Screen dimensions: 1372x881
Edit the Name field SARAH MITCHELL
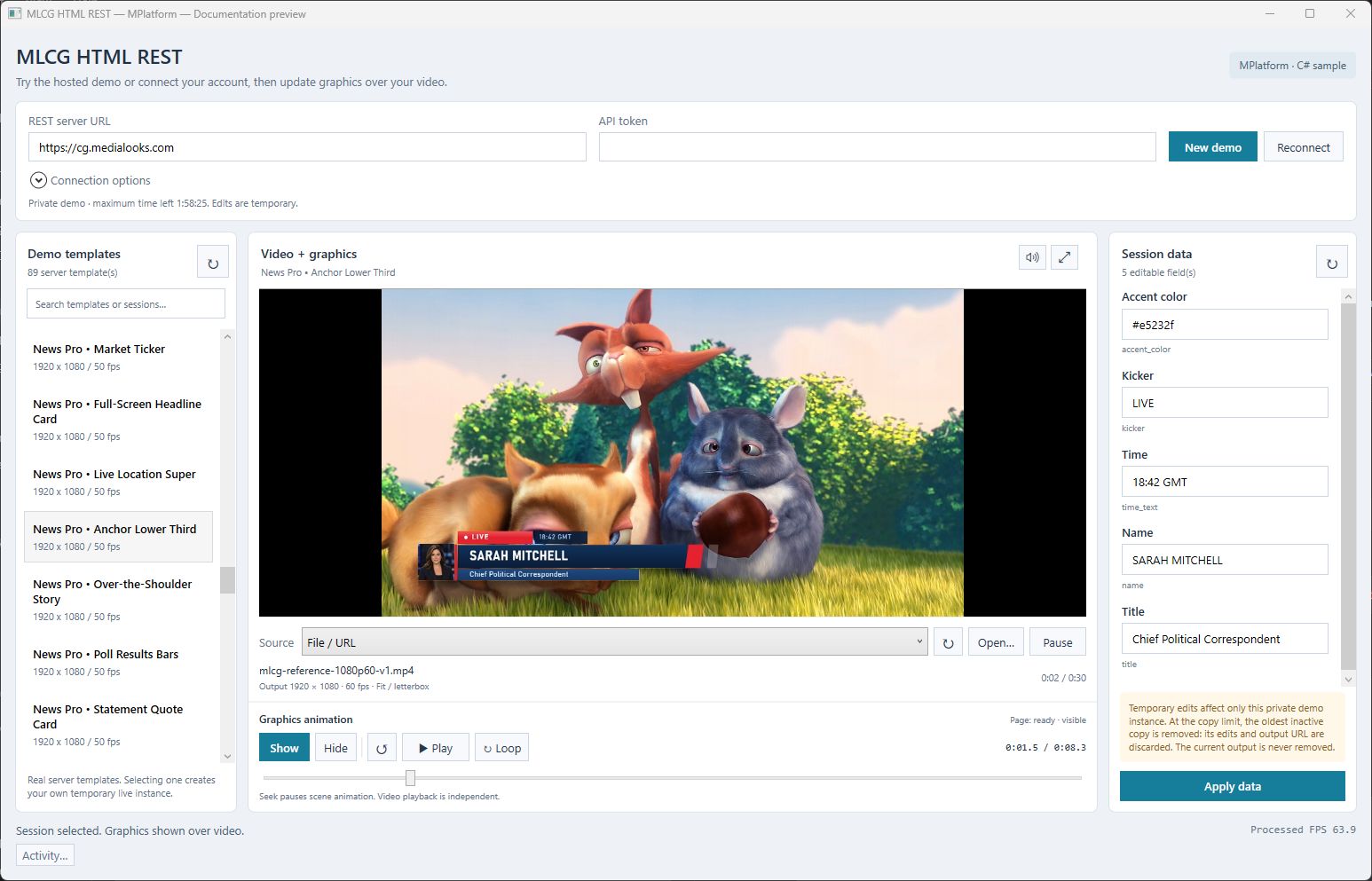click(x=1225, y=560)
